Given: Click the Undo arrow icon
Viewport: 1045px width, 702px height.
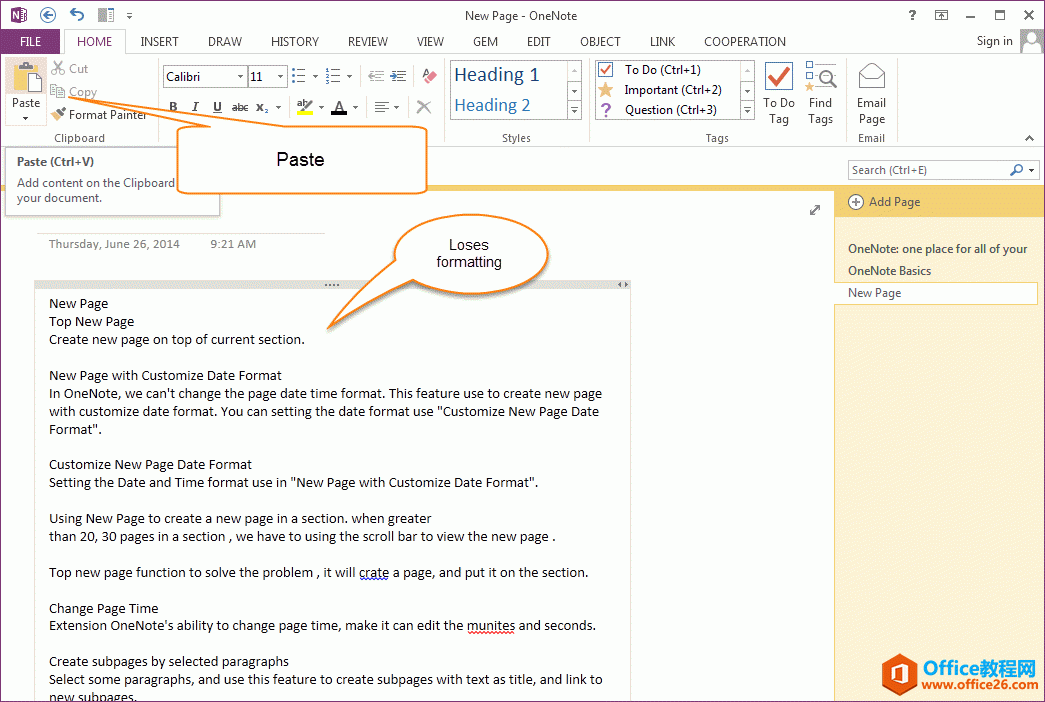Looking at the screenshot, I should pos(78,15).
